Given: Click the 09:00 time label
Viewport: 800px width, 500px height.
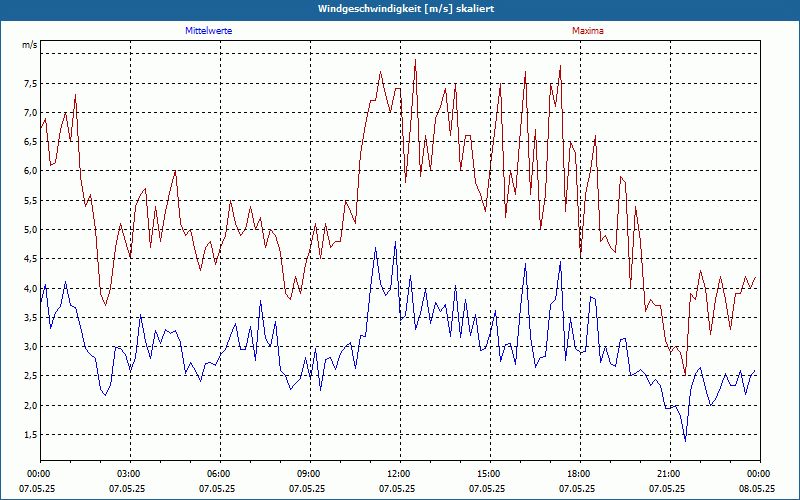Looking at the screenshot, I should (x=310, y=473).
